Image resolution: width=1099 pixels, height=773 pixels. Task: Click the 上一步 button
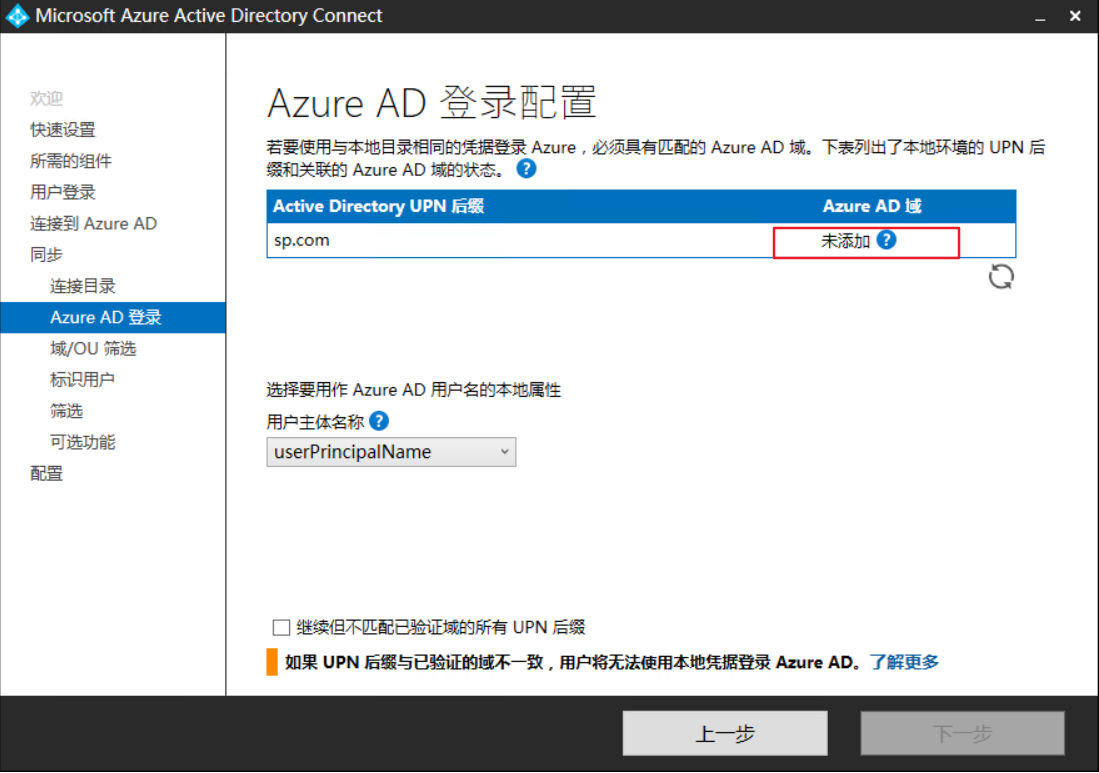tap(725, 733)
